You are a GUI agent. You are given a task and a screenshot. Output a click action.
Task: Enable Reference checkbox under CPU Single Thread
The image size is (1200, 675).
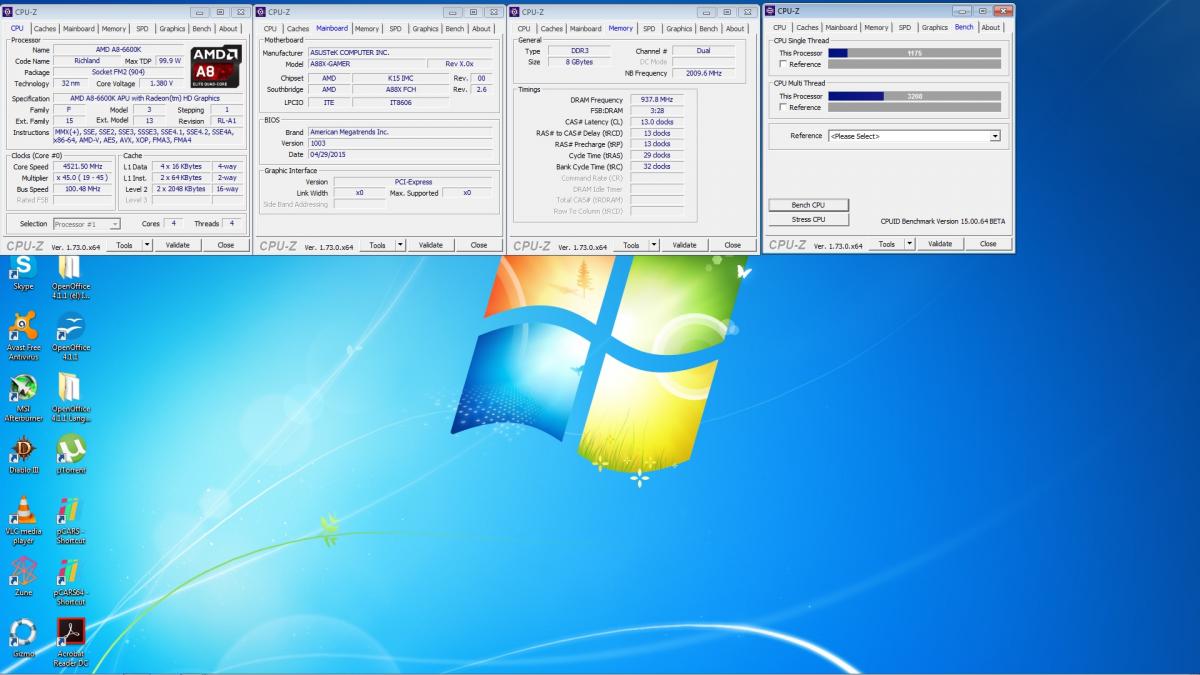click(x=783, y=64)
